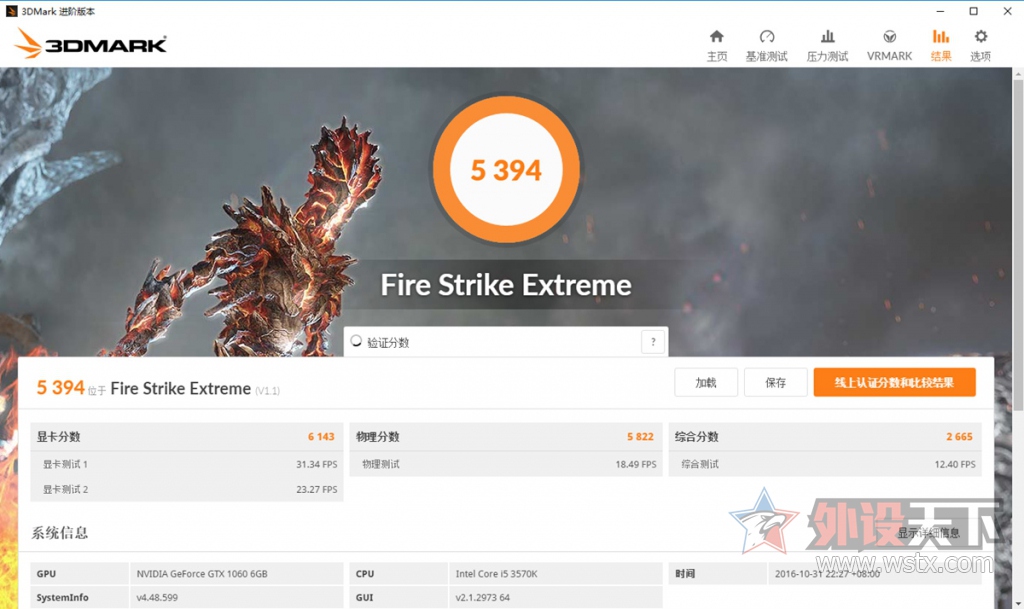Click the 18.49 FPS value
1024x609 pixels.
pos(635,464)
